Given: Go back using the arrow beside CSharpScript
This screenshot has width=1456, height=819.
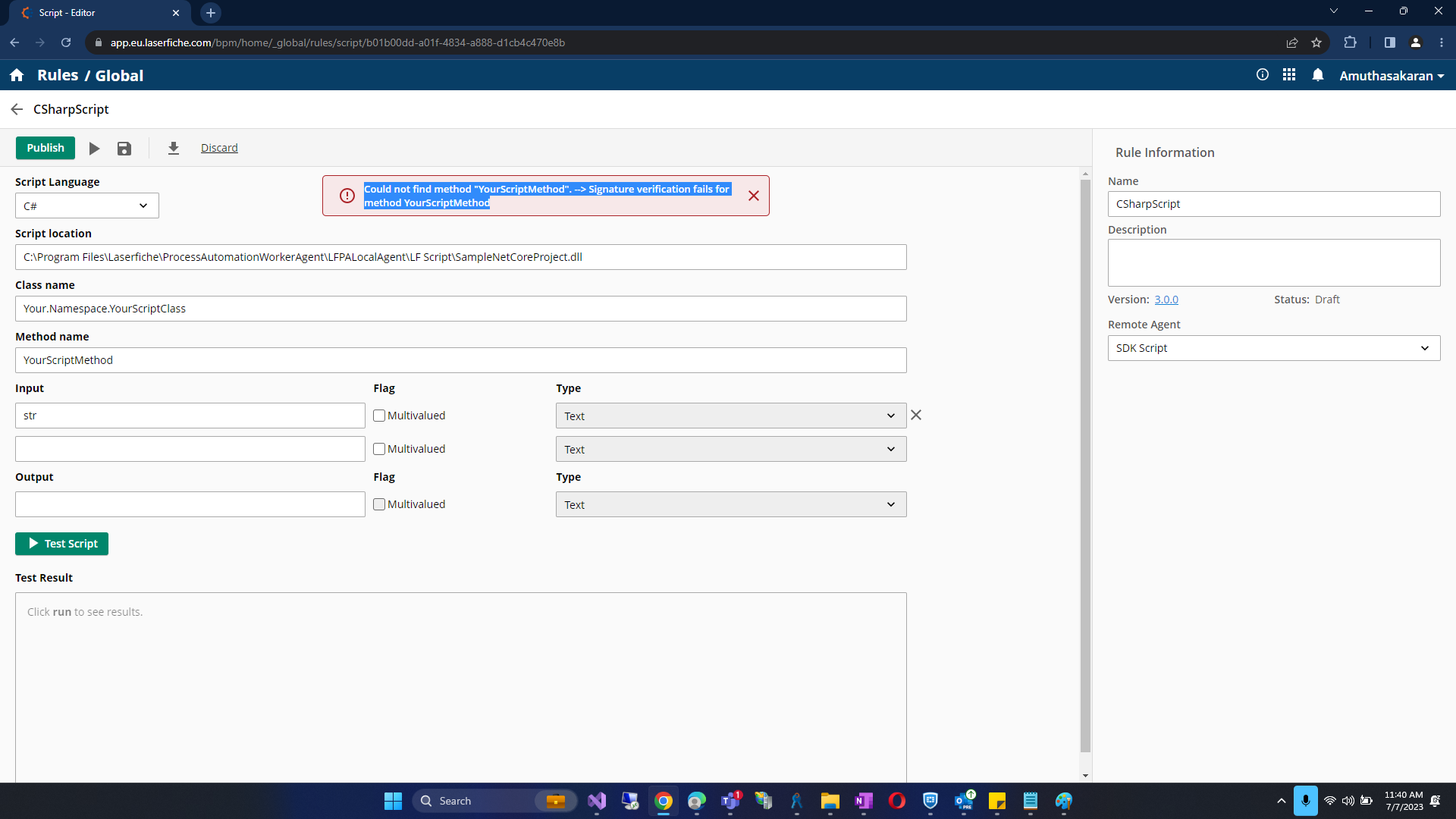Looking at the screenshot, I should pos(17,109).
